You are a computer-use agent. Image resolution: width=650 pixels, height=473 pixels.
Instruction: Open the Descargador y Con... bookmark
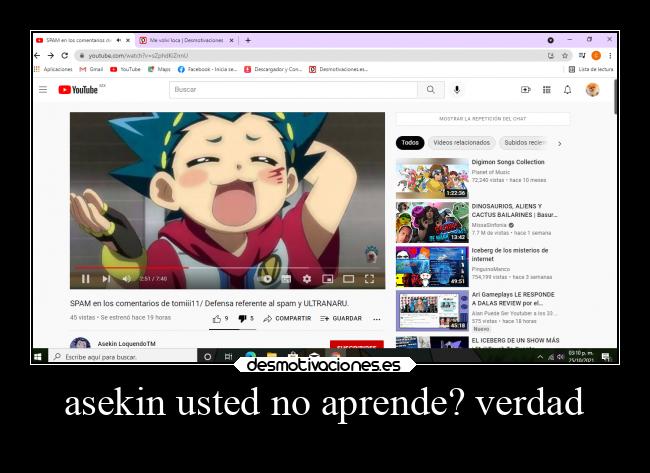coord(273,69)
